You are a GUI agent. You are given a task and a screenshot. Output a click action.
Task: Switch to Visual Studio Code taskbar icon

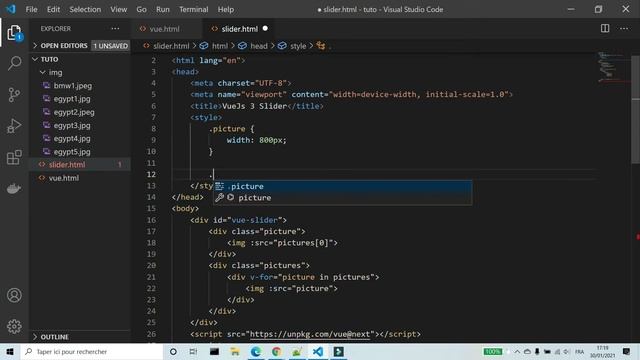[318, 351]
